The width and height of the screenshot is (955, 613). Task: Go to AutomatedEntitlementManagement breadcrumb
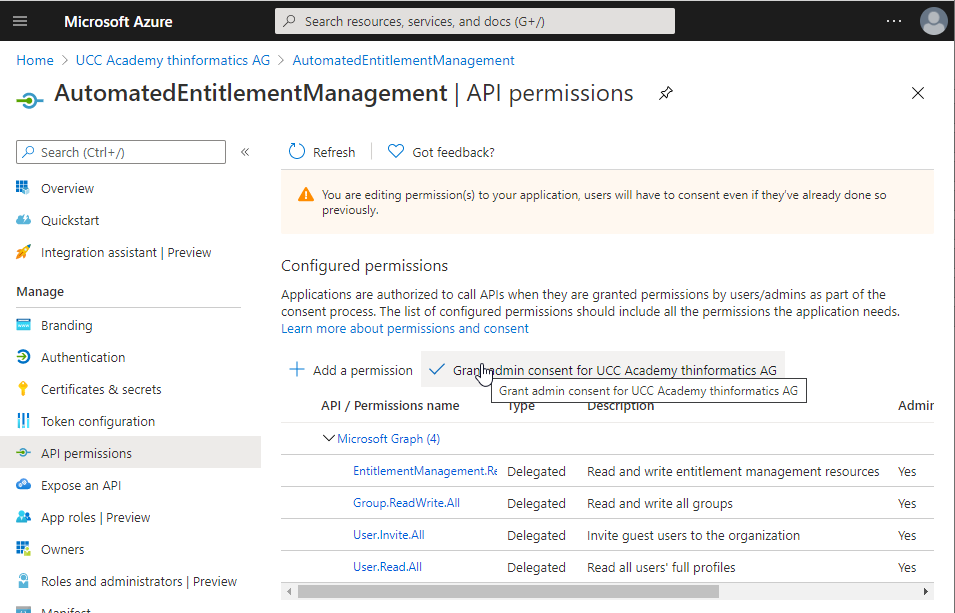coord(403,60)
